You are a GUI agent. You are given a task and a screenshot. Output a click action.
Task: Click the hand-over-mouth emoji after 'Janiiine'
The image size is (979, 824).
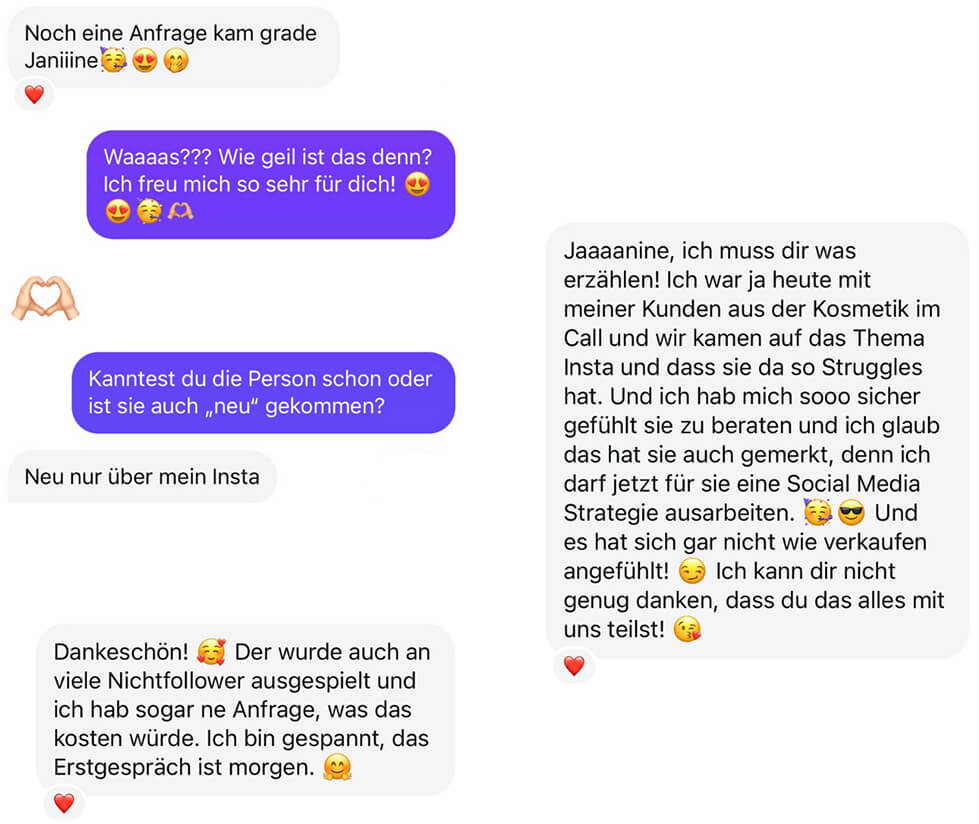(176, 61)
